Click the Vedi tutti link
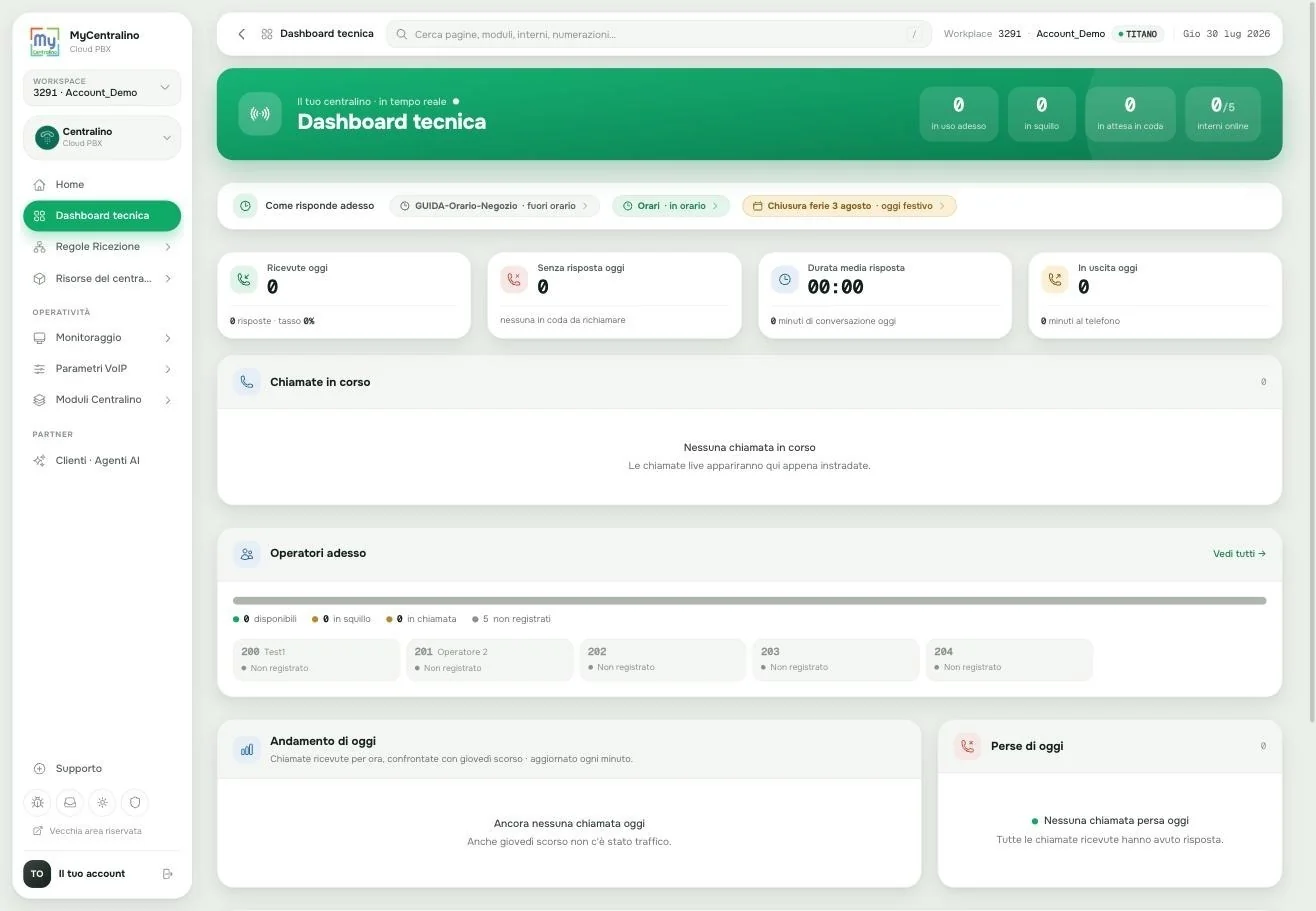1316x911 pixels. coord(1239,553)
